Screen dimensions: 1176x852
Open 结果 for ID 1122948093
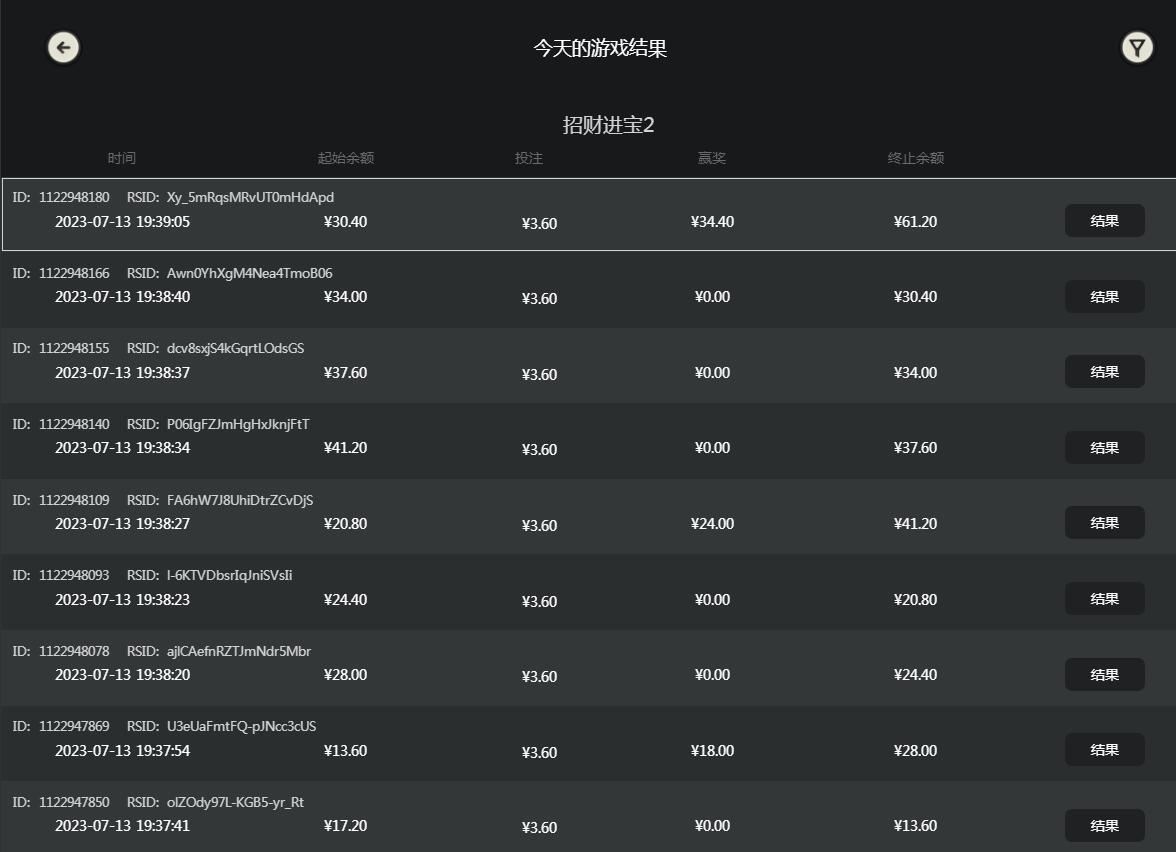[x=1104, y=599]
